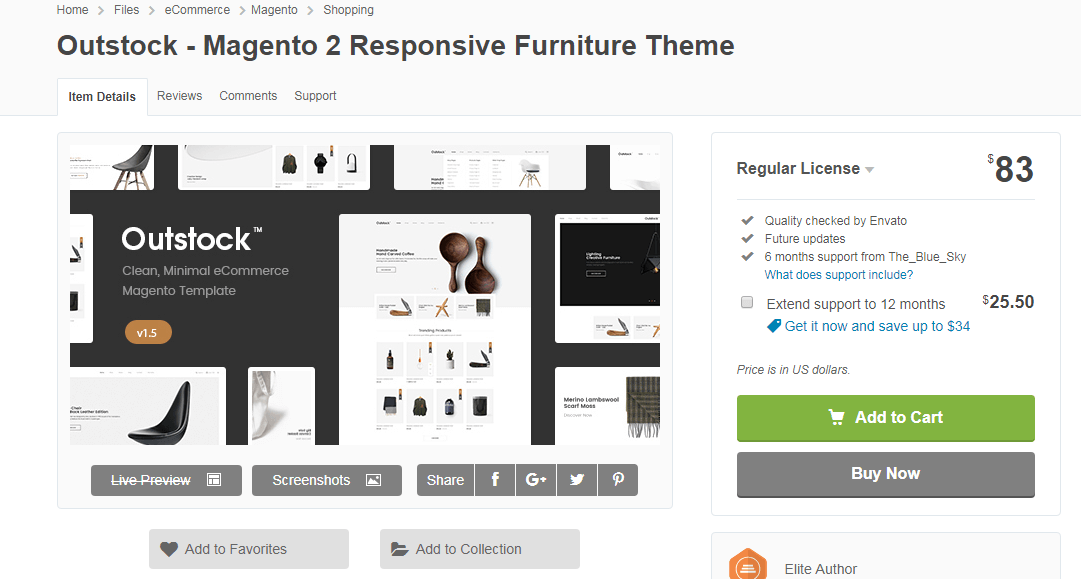Viewport: 1081px width, 579px height.
Task: Open the Files breadcrumb link
Action: tap(126, 10)
